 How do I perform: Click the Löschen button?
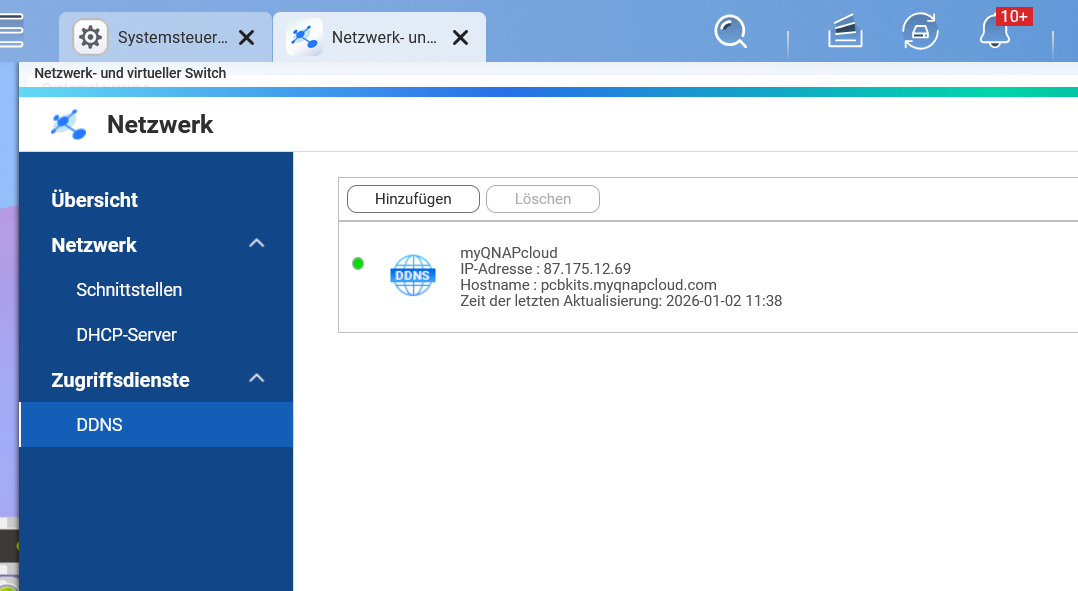click(x=542, y=199)
